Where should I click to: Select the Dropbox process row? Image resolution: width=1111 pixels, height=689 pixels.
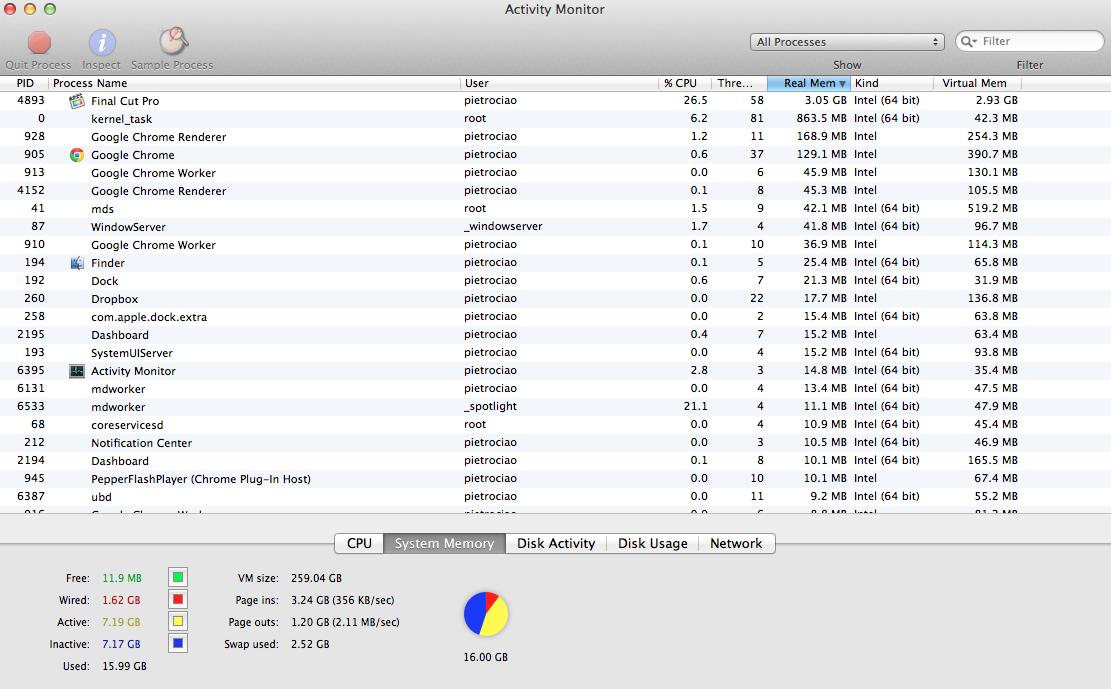point(556,299)
